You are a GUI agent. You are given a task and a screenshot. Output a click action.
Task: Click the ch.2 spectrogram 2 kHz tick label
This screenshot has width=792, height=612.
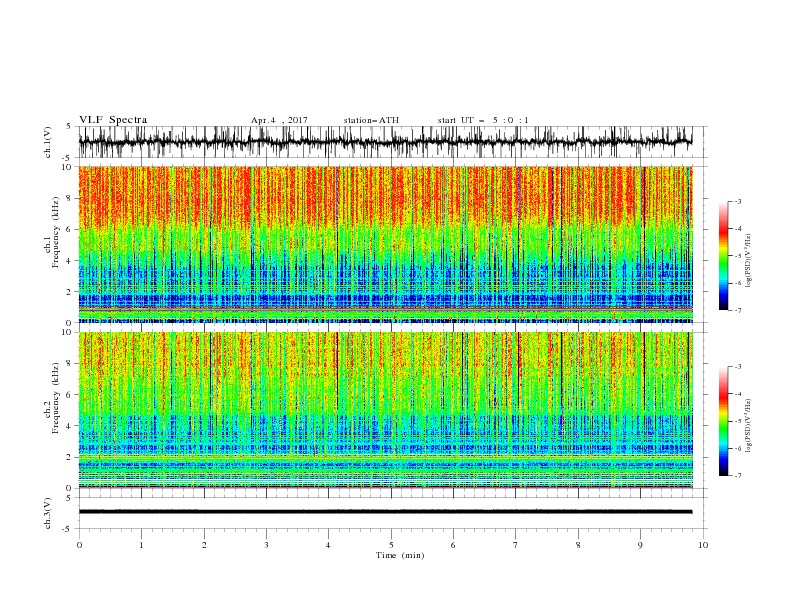(69, 457)
